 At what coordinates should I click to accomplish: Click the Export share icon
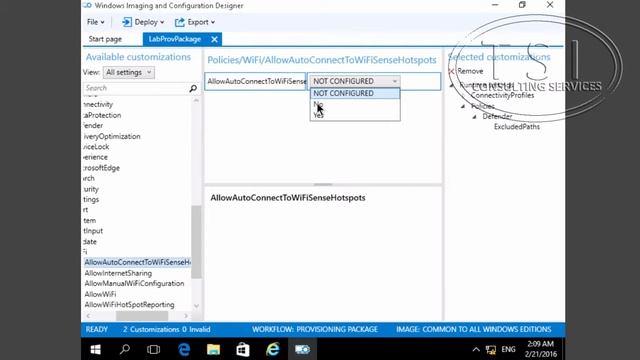pyautogui.click(x=180, y=22)
